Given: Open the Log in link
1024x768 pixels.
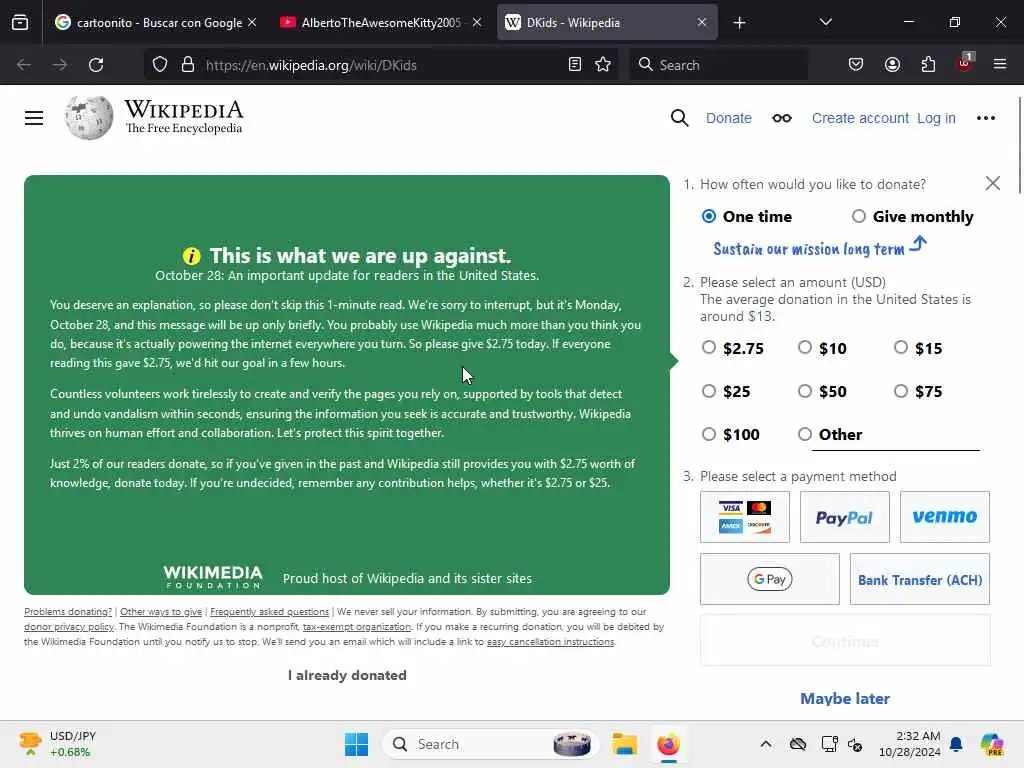Looking at the screenshot, I should click(936, 118).
